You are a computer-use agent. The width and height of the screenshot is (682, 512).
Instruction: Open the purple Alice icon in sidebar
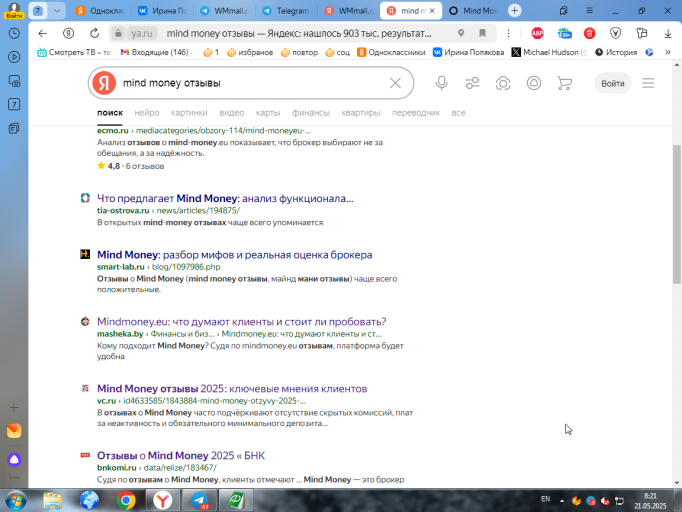(x=14, y=459)
